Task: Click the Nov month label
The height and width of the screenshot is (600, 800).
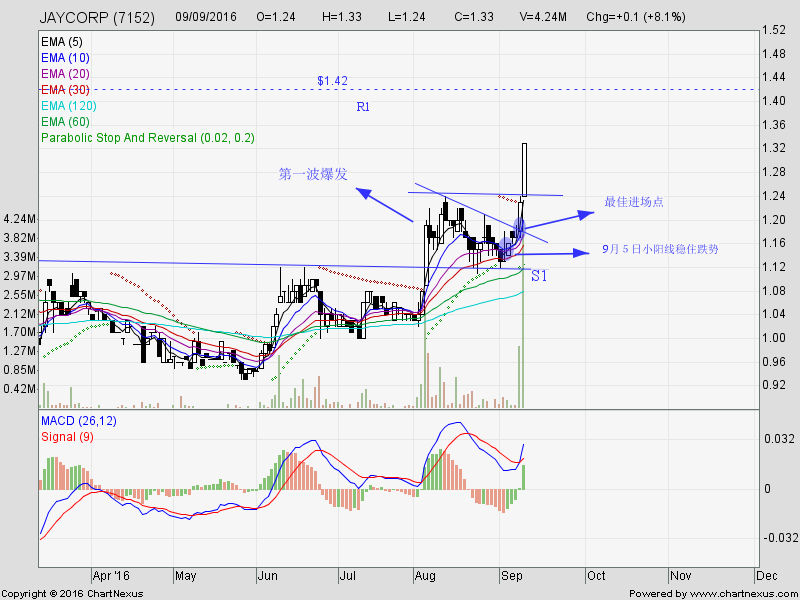Action: click(680, 576)
